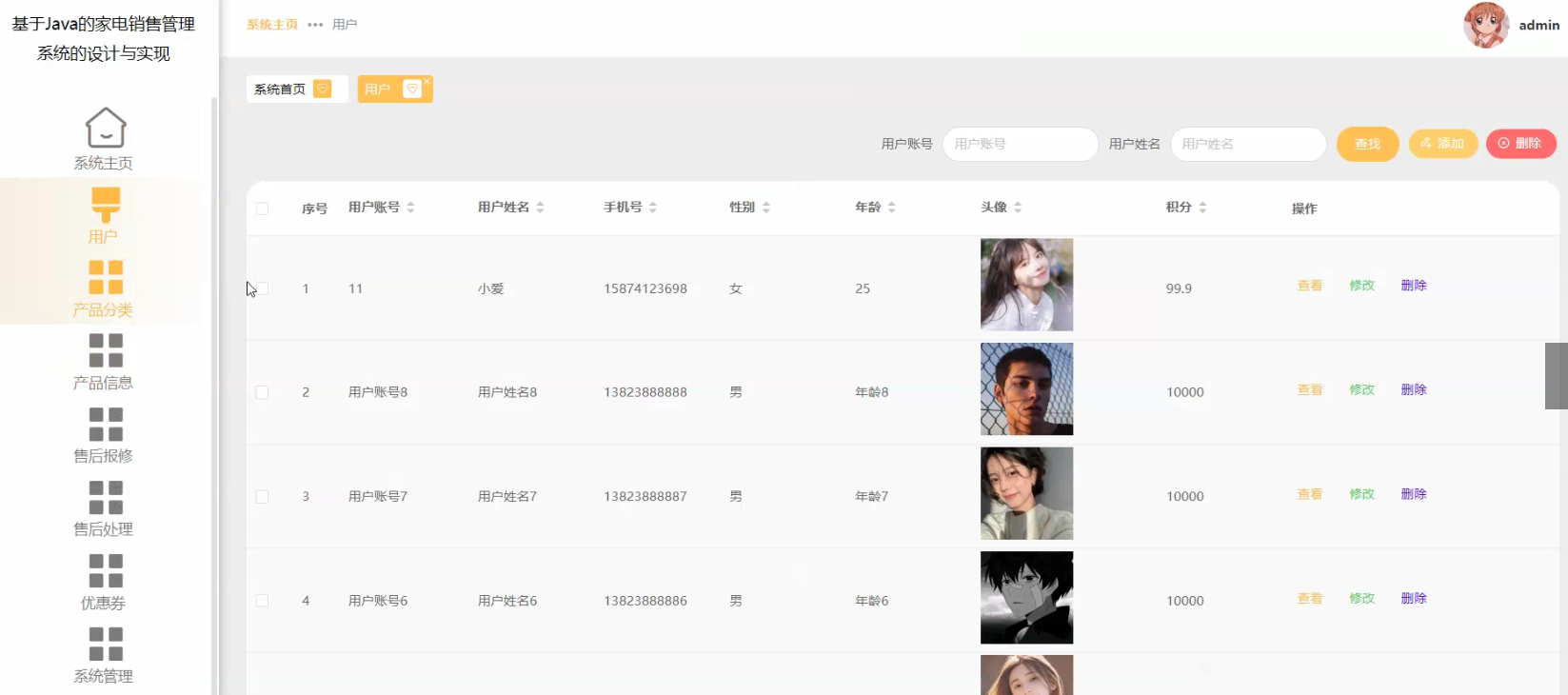Click phone number 15874123698
Image resolution: width=1568 pixels, height=695 pixels.
pyautogui.click(x=645, y=288)
